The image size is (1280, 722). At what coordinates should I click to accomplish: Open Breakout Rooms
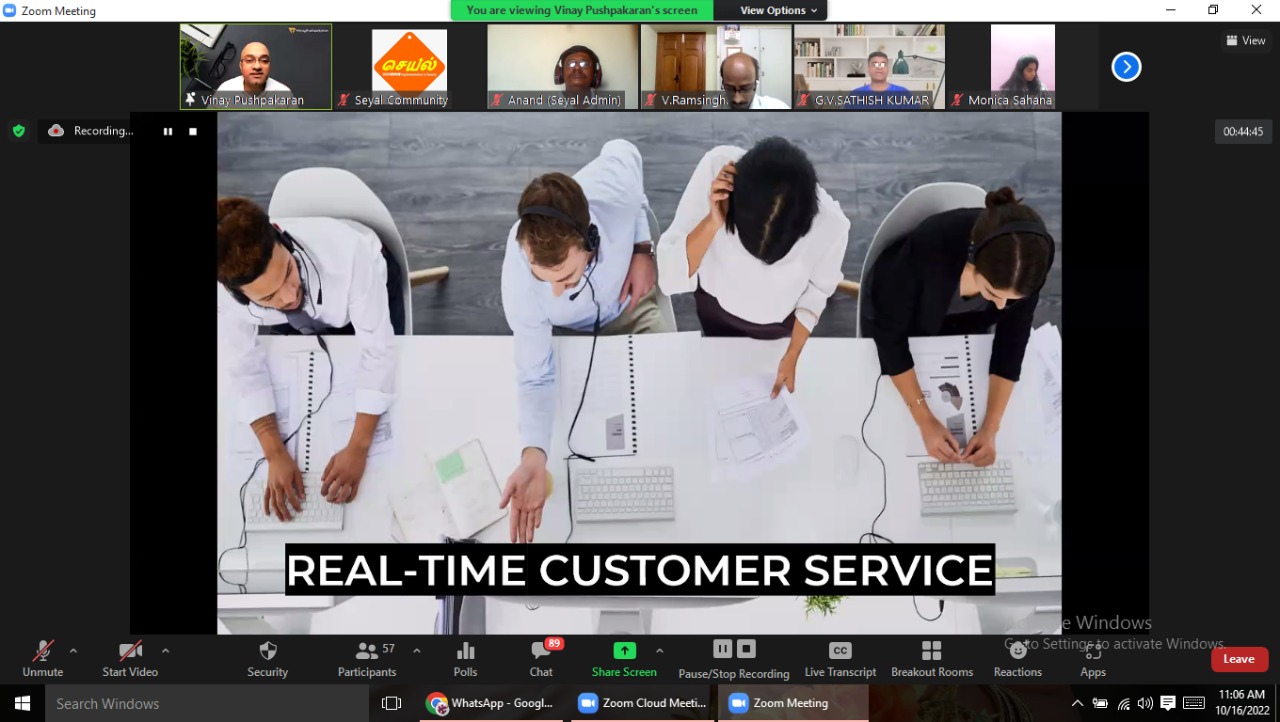[x=931, y=652]
